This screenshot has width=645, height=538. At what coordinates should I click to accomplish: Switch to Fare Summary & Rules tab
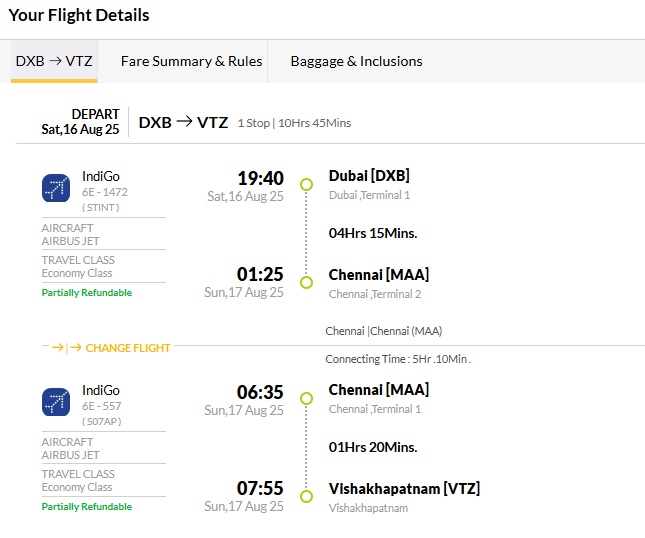tap(191, 61)
